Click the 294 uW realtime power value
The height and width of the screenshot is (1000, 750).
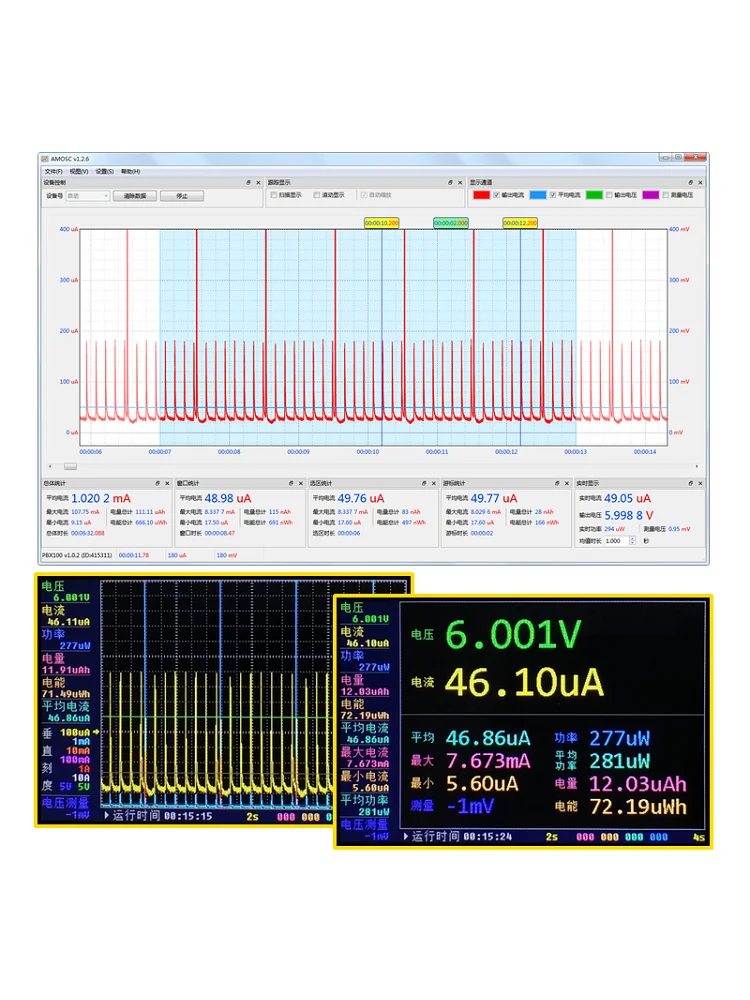tap(614, 529)
